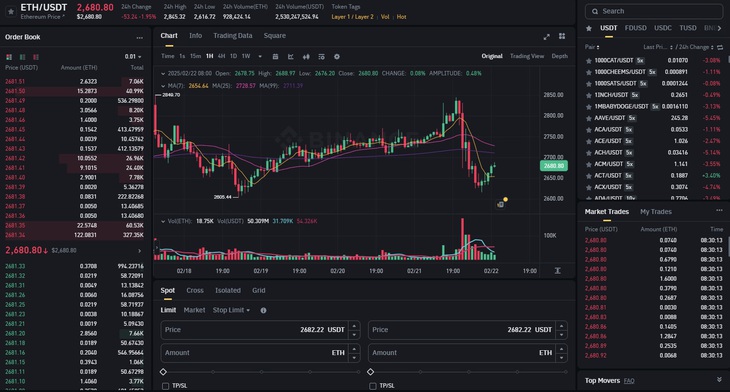
Task: Expand the chart to fullscreen
Action: tap(547, 36)
